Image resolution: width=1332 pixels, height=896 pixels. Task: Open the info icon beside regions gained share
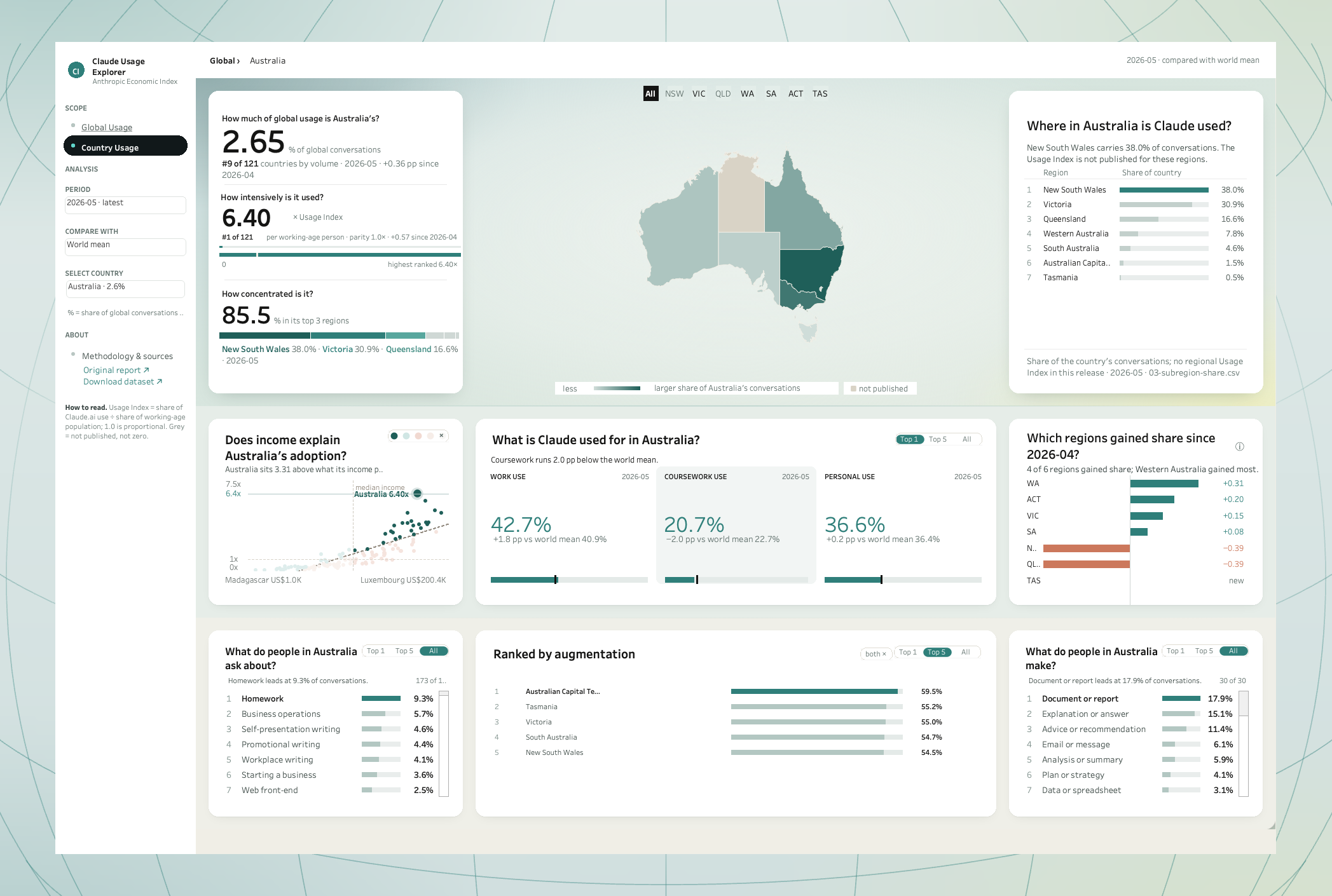(1239, 447)
